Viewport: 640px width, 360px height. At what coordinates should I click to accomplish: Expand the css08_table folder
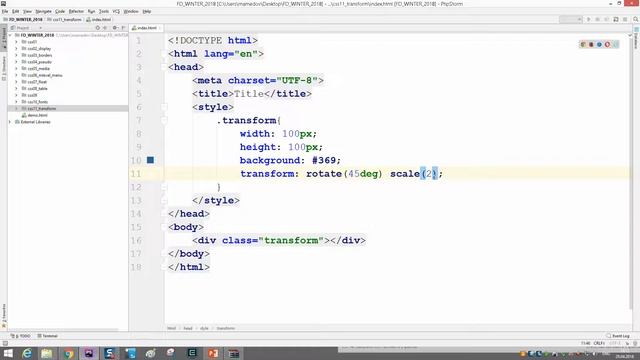16,88
